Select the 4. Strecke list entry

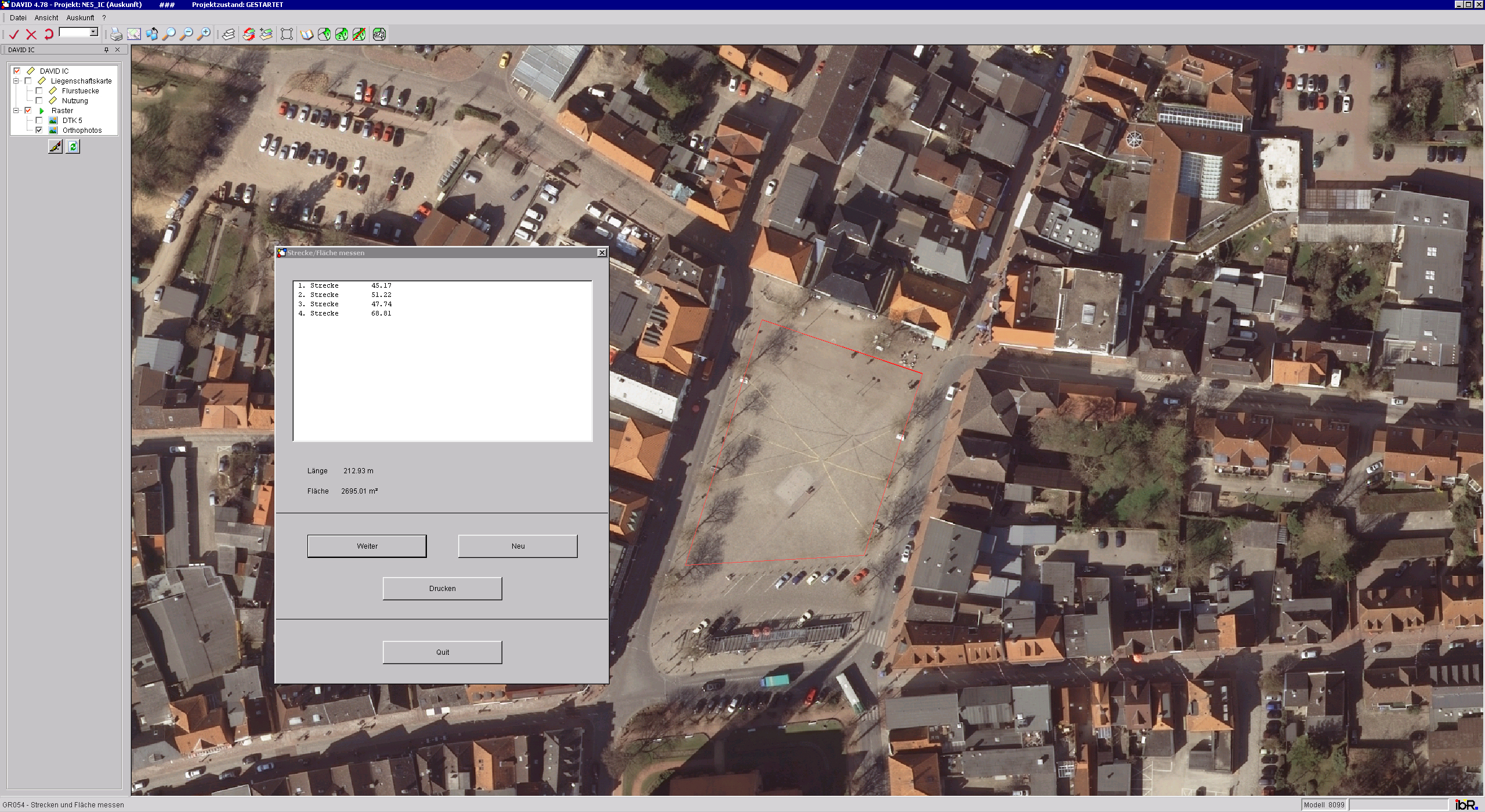345,313
